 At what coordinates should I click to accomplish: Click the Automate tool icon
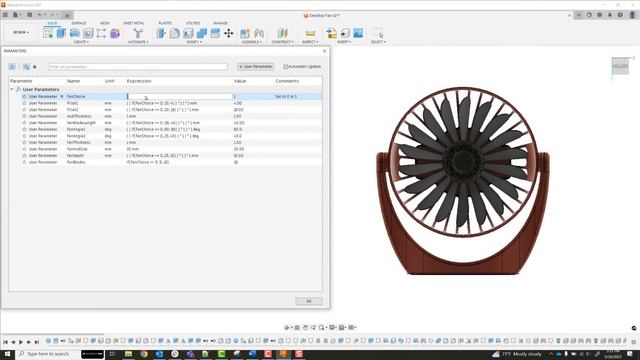coord(138,33)
